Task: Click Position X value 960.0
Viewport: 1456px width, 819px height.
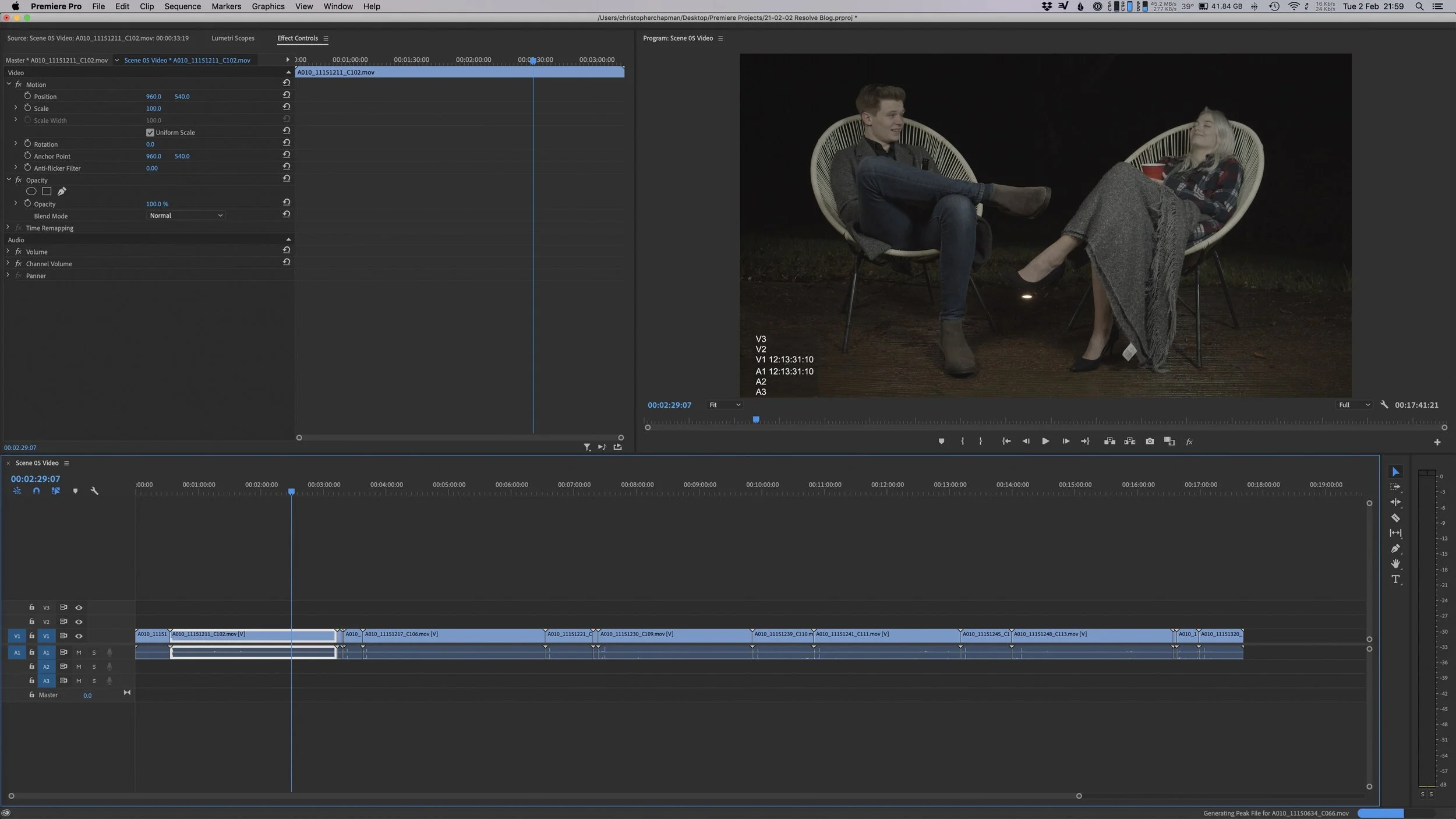Action: pos(153,97)
